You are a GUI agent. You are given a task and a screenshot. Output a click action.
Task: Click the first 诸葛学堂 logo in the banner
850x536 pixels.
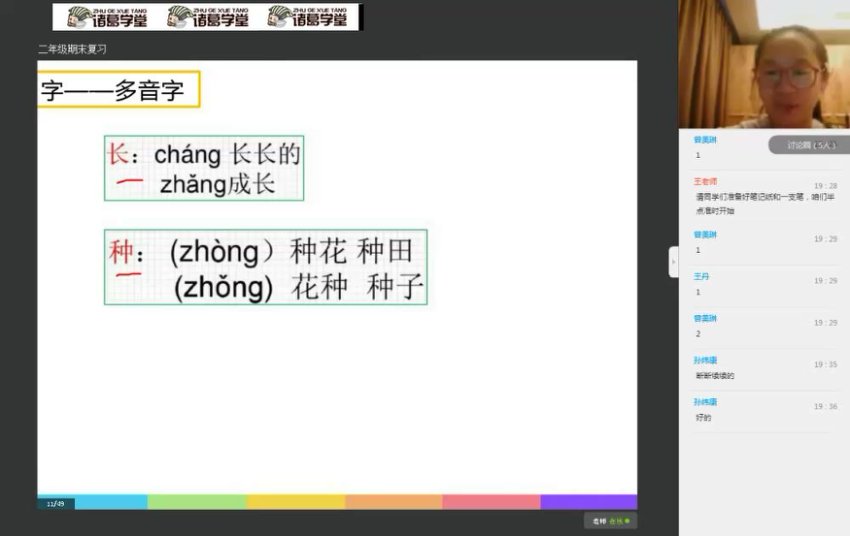[x=108, y=17]
